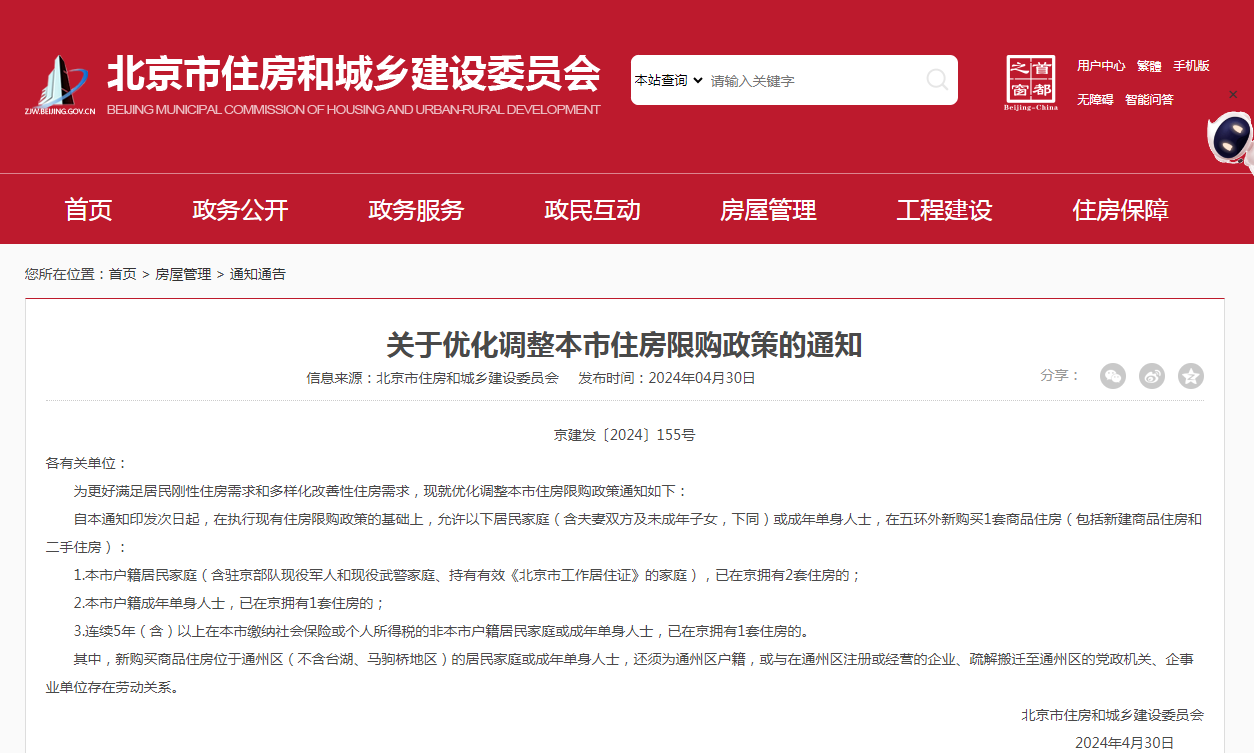
Task: Open 无障碍 accessibility mode
Action: 1095,100
